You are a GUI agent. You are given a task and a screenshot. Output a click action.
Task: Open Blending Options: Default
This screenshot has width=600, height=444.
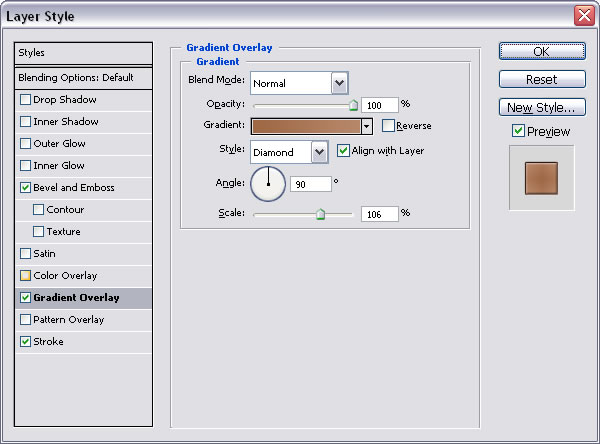pos(83,78)
